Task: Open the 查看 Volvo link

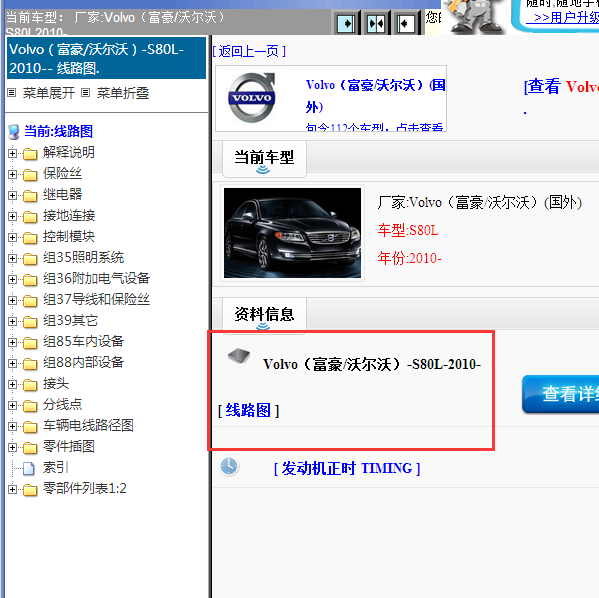Action: 562,86
